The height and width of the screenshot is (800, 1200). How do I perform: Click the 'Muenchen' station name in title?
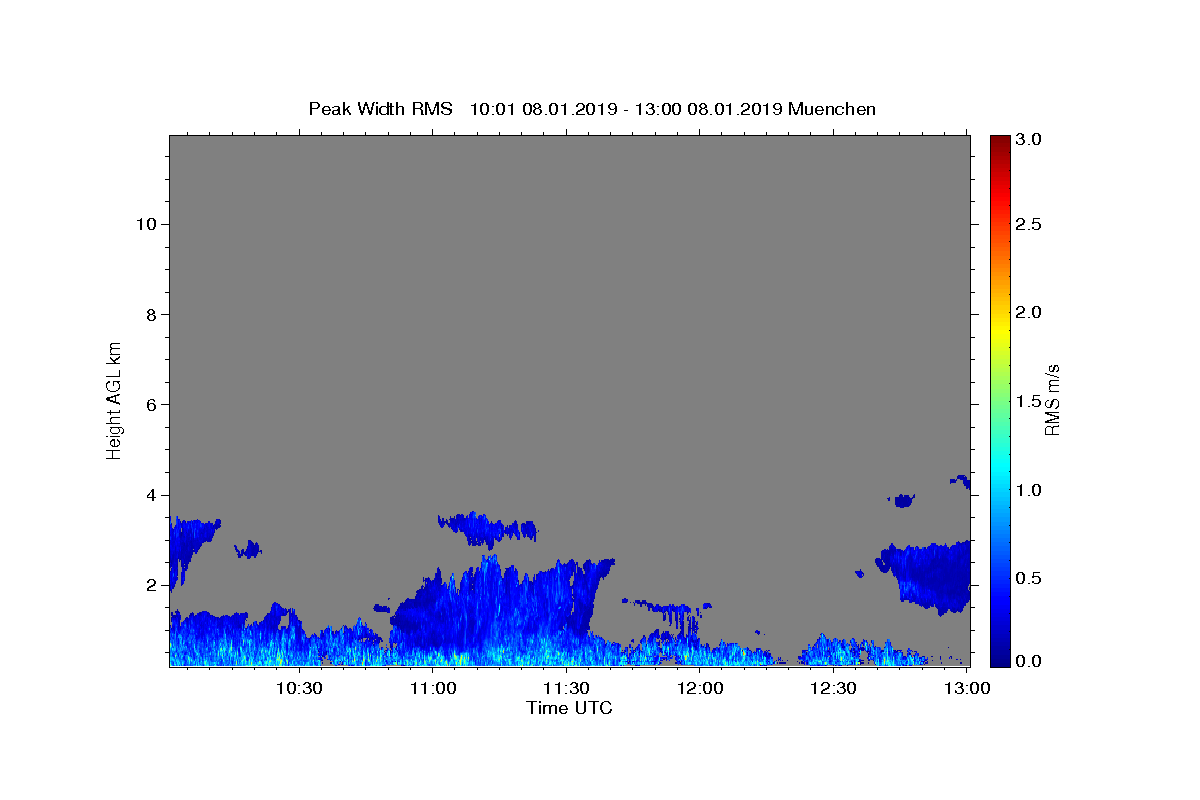[x=832, y=109]
